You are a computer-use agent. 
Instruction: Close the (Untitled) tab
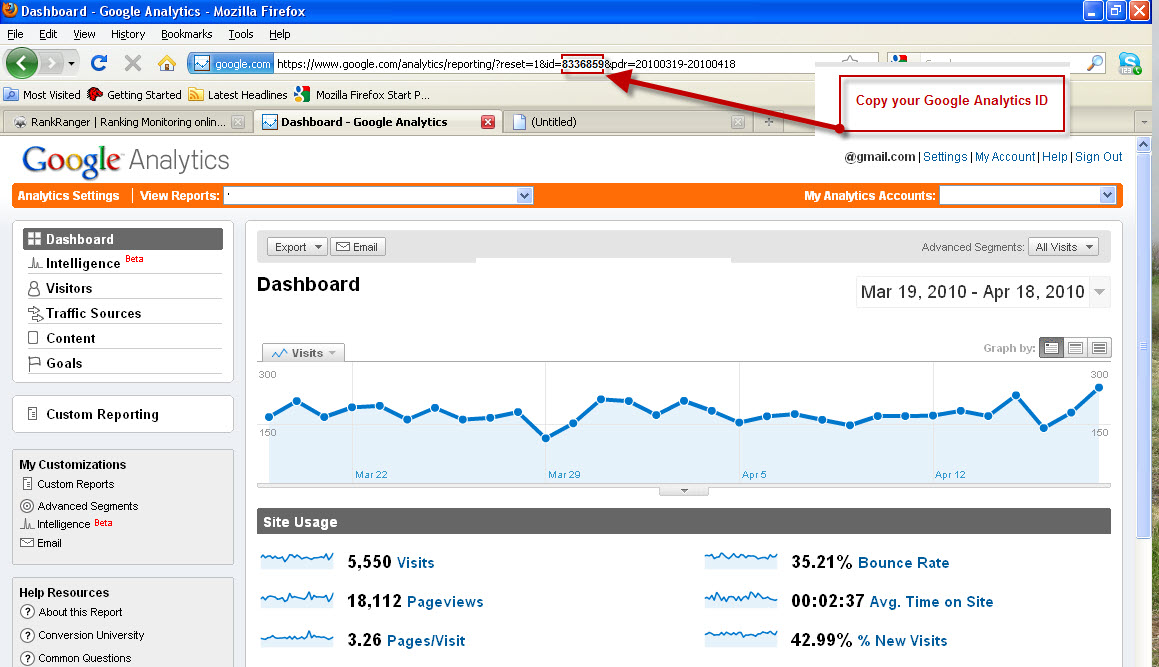pos(738,122)
